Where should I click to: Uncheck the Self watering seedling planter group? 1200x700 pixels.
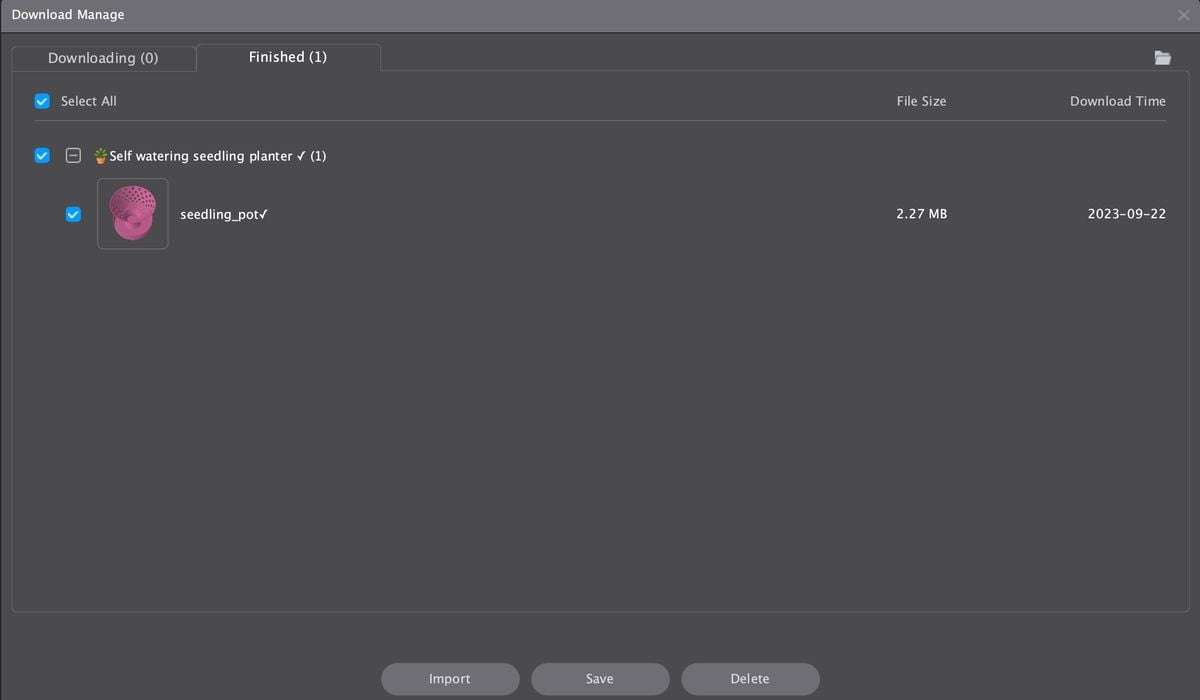(x=42, y=155)
